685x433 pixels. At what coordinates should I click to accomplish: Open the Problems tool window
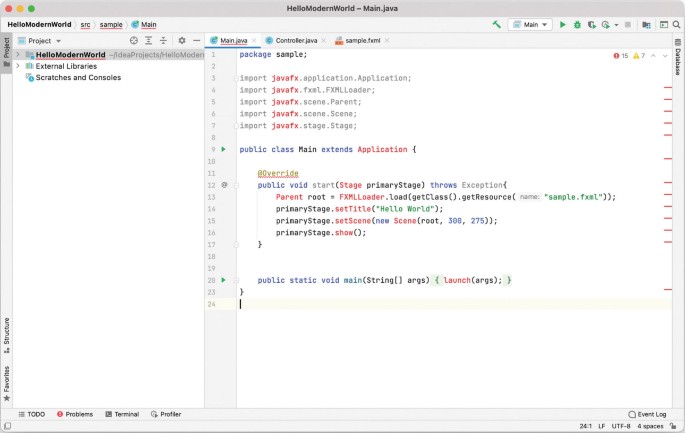tap(75, 414)
